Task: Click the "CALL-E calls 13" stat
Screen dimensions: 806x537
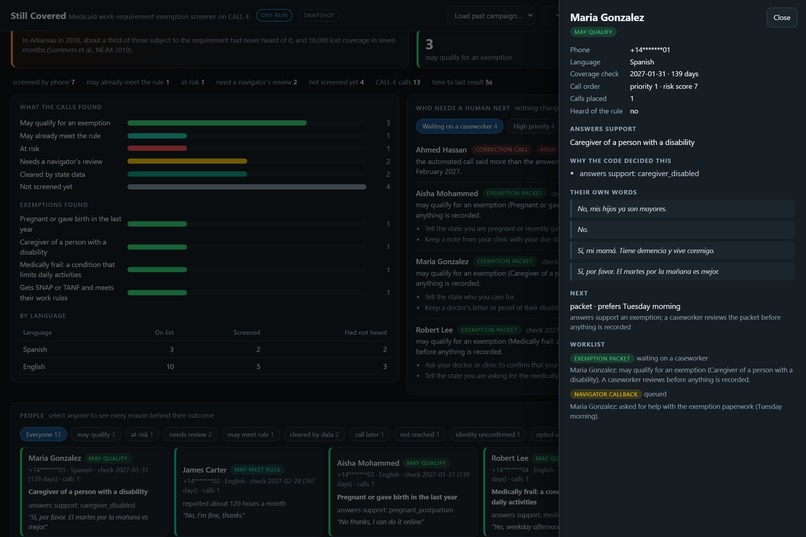Action: [397, 82]
